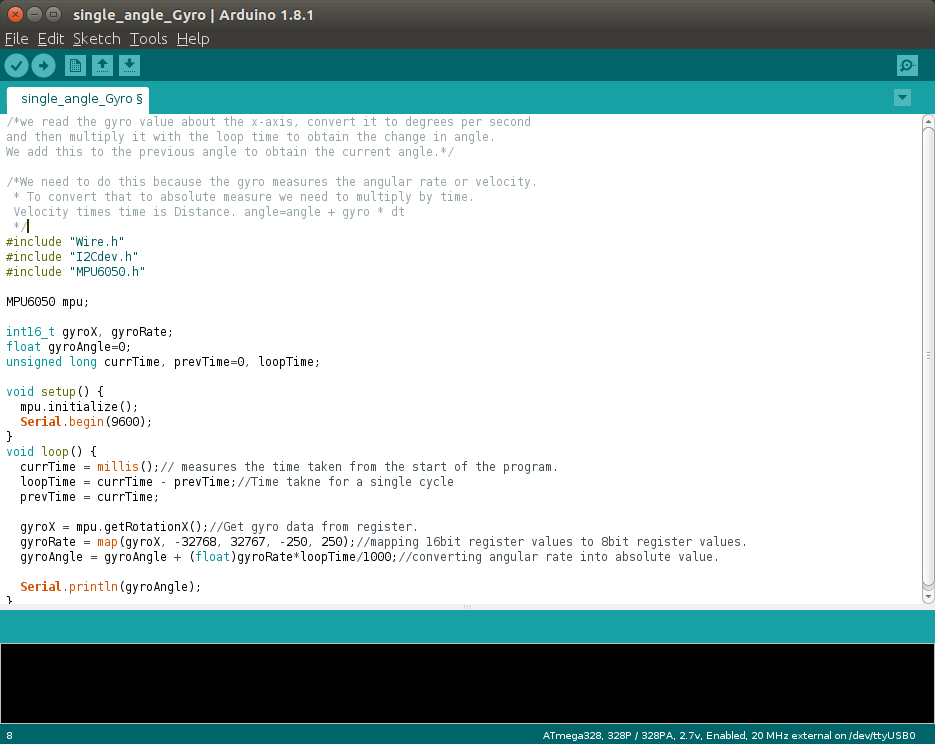Click the 'int16_t gyroX, gyroRate;' line

tap(89, 331)
